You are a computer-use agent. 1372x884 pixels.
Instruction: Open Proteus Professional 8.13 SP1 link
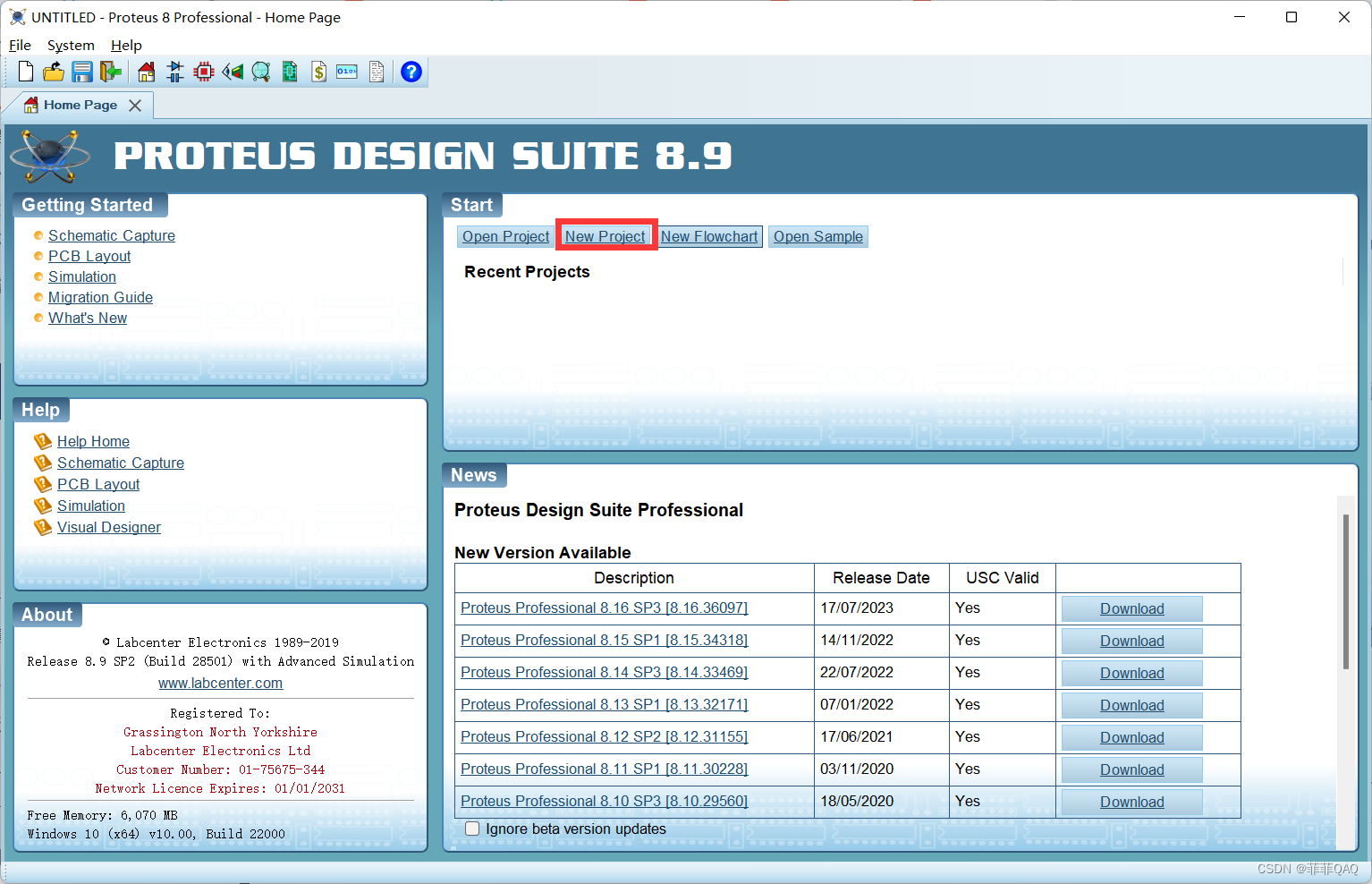pyautogui.click(x=605, y=704)
